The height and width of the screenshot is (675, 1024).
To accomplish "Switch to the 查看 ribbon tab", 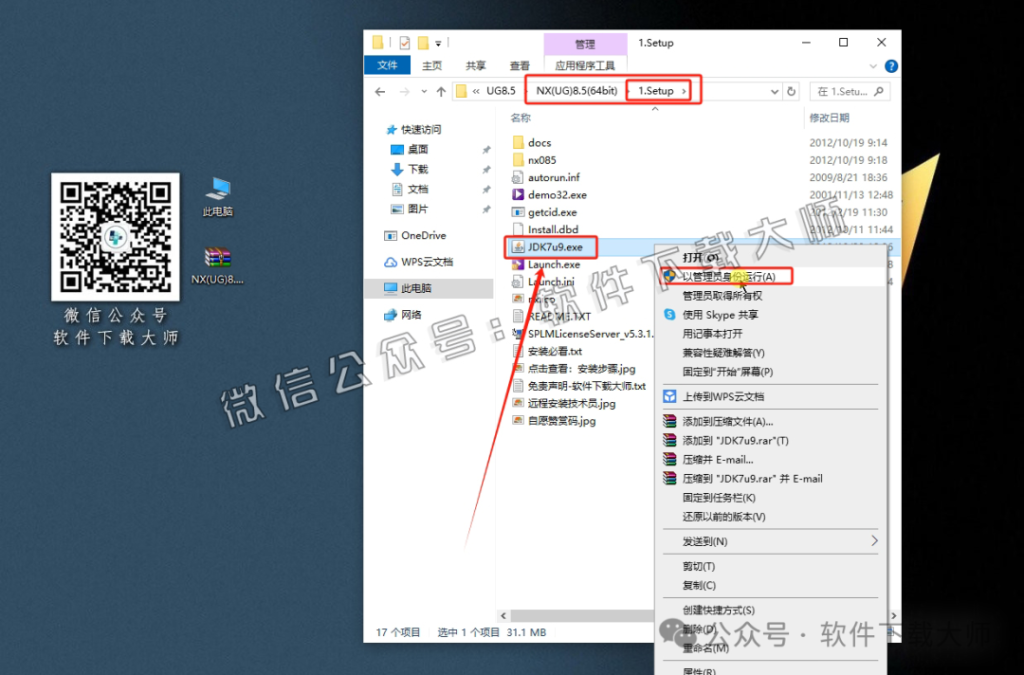I will pos(519,66).
